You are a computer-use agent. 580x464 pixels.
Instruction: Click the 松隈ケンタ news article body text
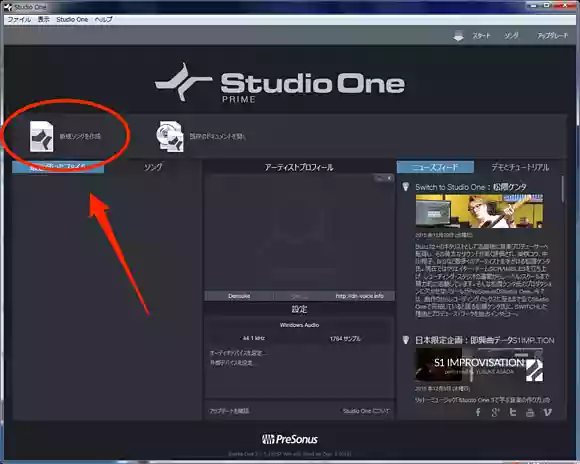(x=482, y=280)
